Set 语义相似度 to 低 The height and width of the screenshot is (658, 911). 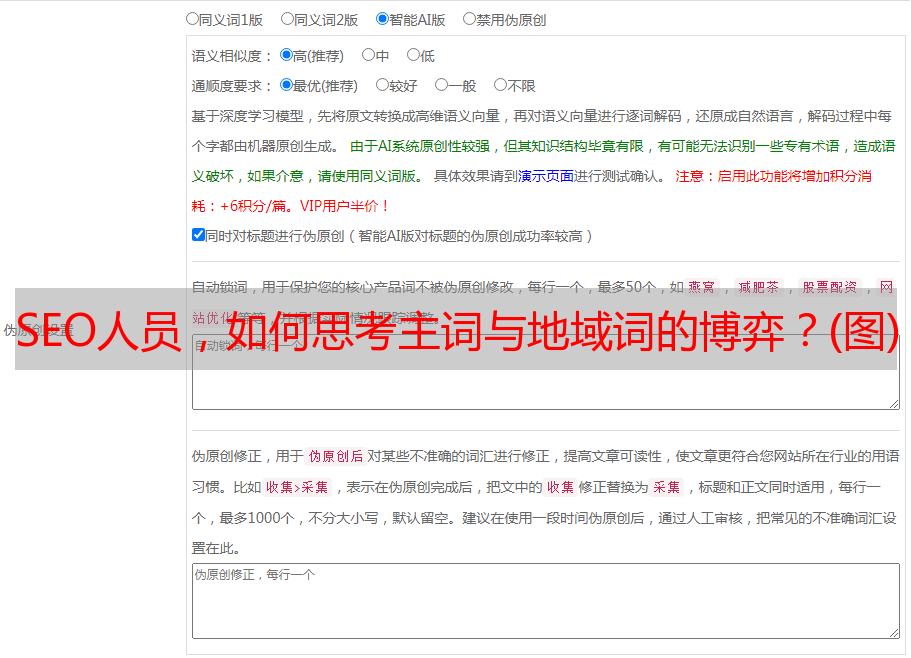[413, 55]
